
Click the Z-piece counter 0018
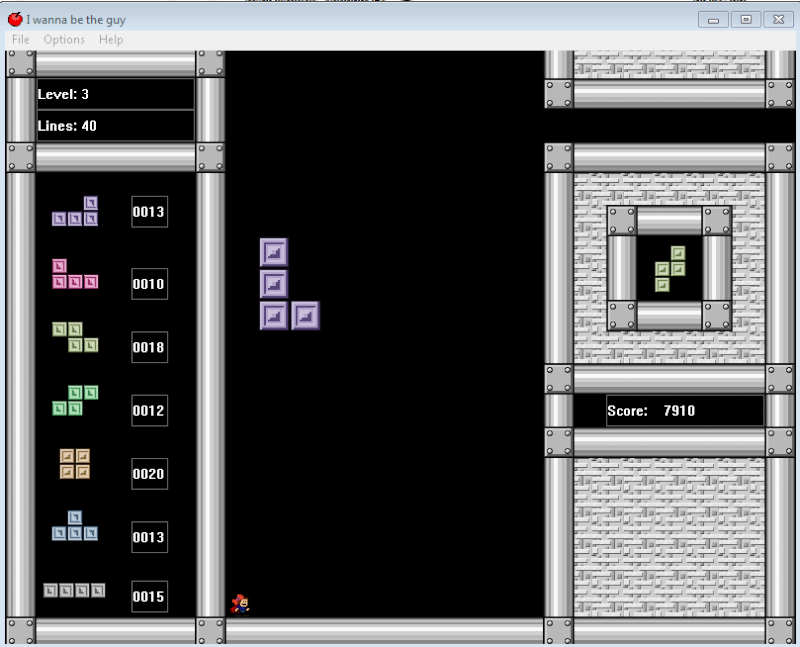click(149, 347)
